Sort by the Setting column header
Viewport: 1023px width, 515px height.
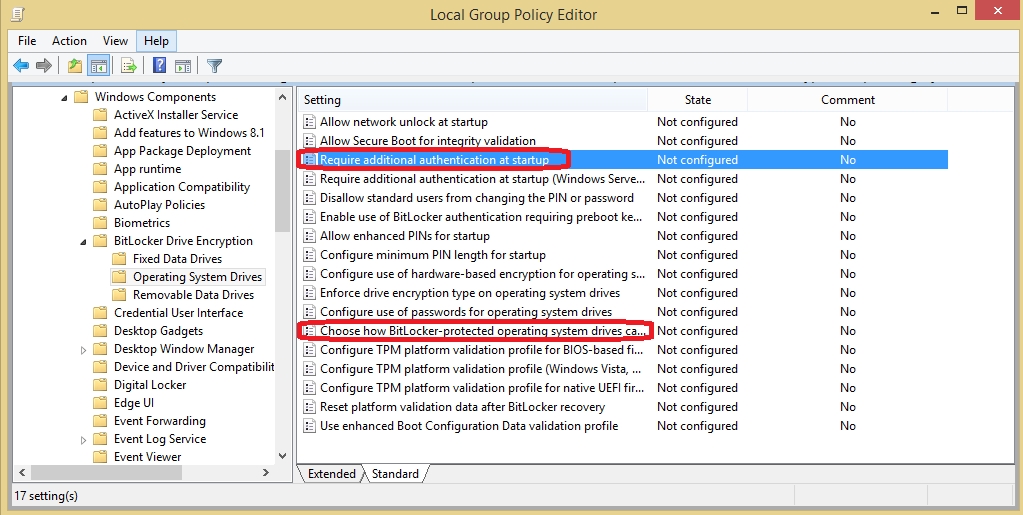(x=472, y=100)
